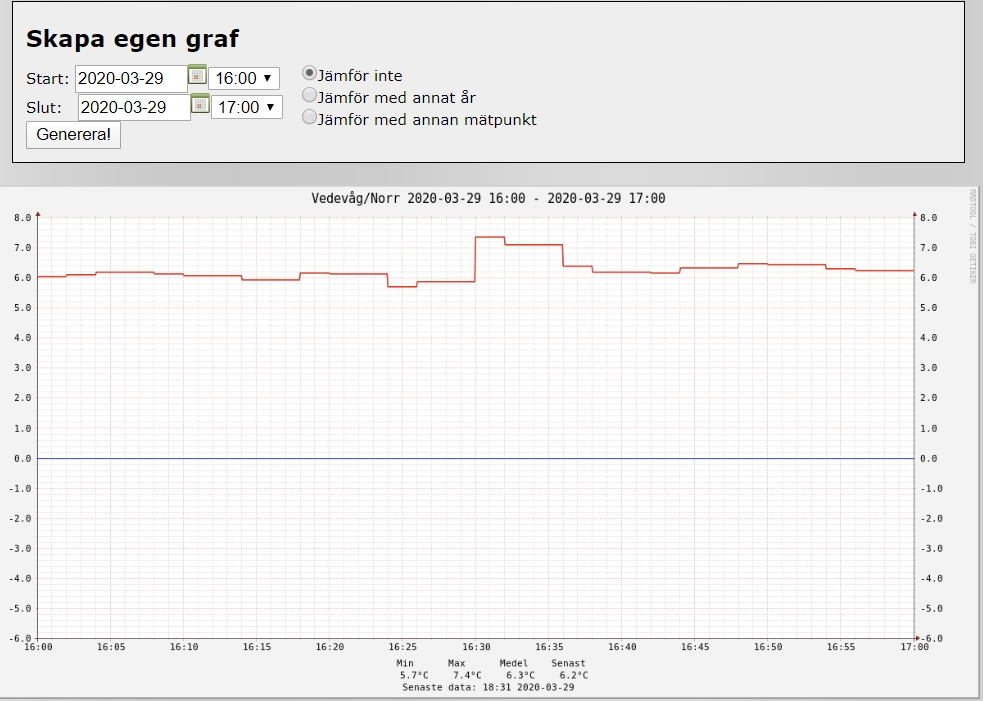Click the Vedevåg/Norr graph title
983x701 pixels.
click(x=488, y=198)
